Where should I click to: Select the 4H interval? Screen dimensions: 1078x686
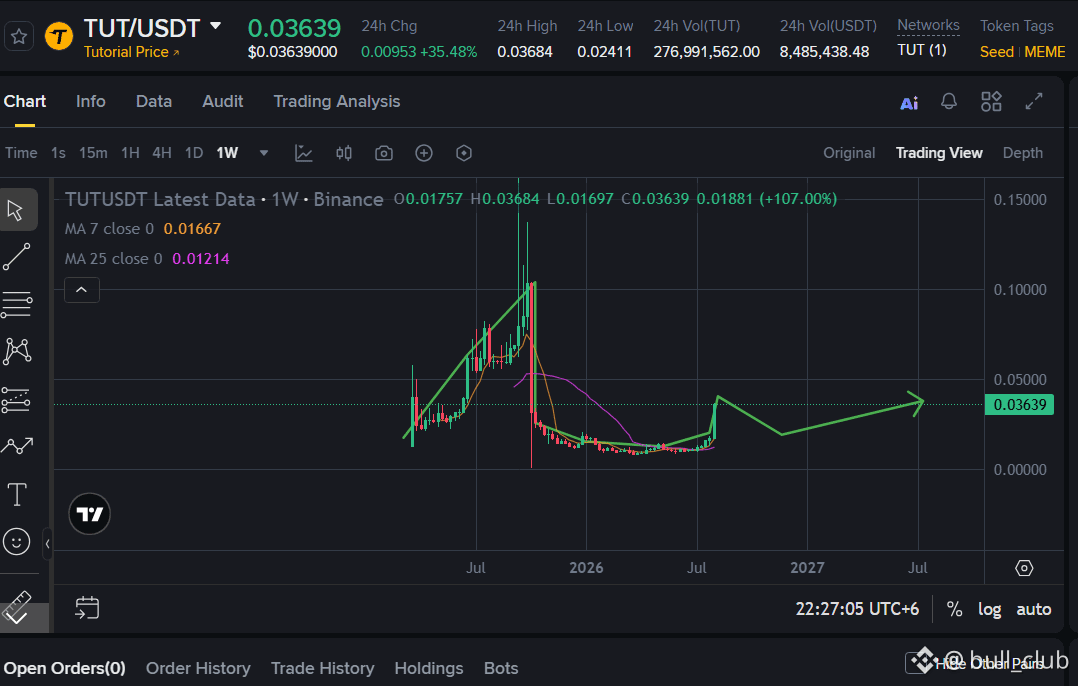162,153
